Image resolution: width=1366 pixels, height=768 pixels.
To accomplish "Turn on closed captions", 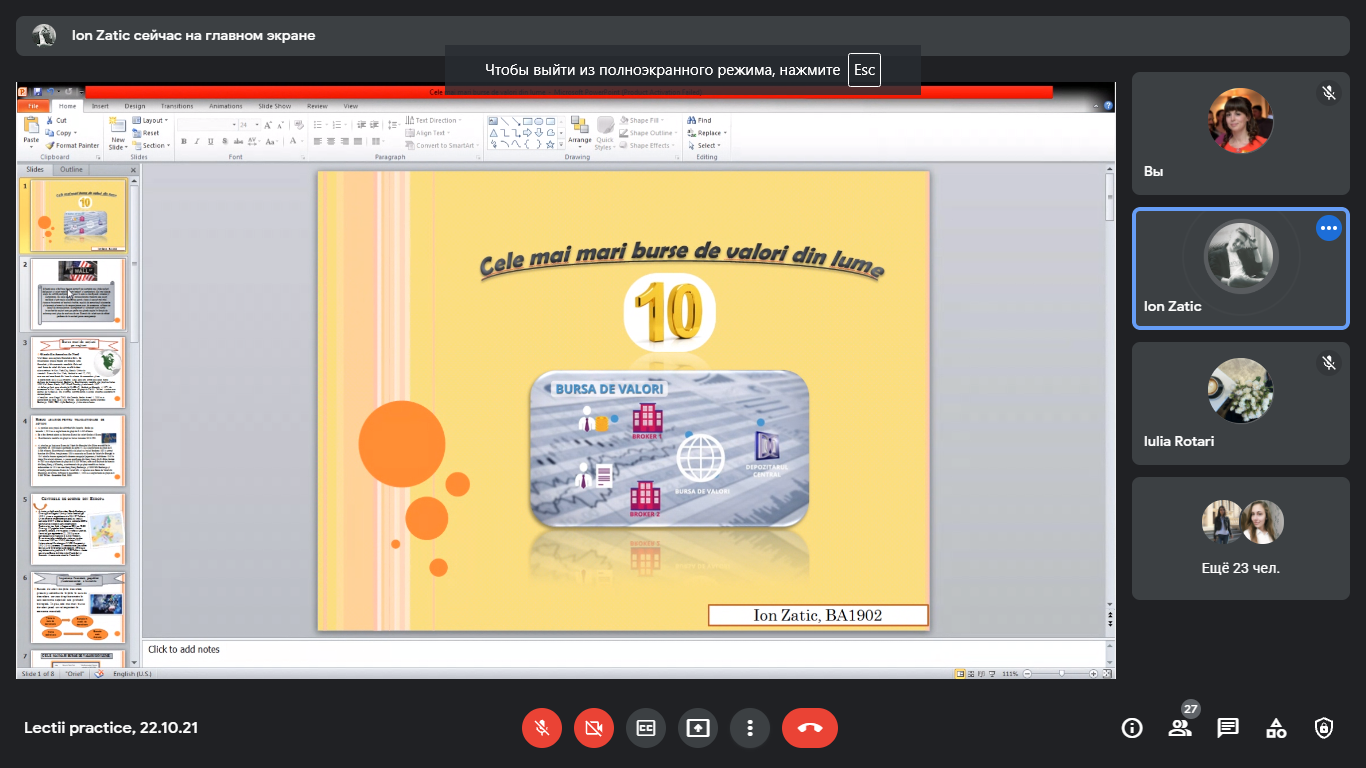I will tap(646, 728).
